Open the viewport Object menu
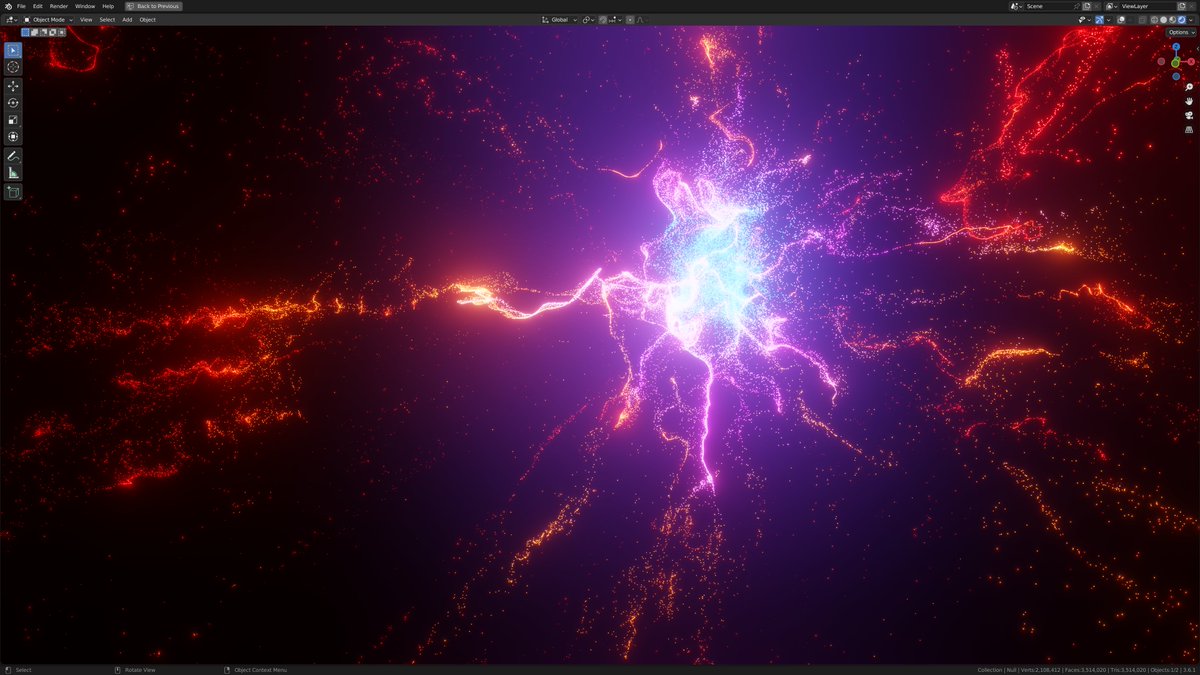Screen dimensions: 1200x675 coord(147,19)
